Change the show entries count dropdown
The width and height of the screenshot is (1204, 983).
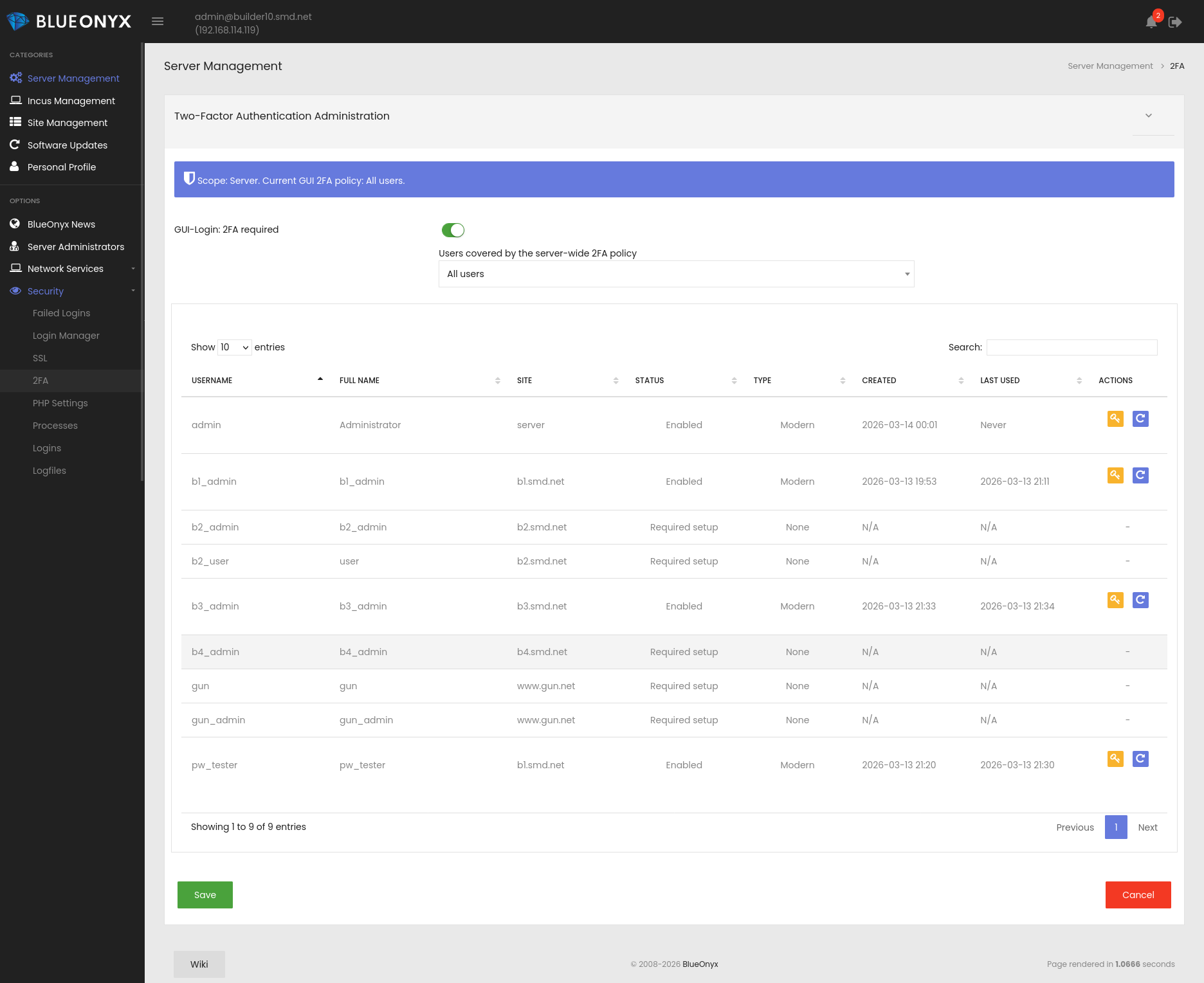coord(235,347)
